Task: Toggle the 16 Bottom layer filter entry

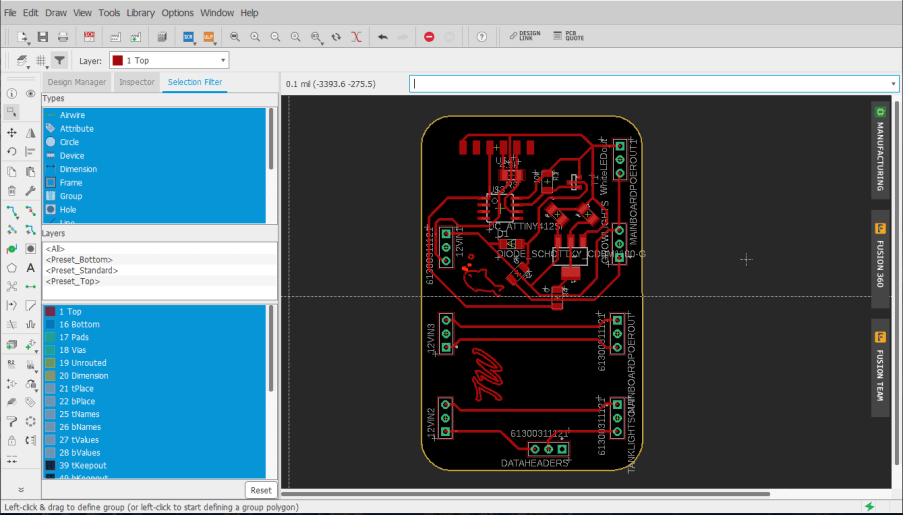Action: click(78, 324)
